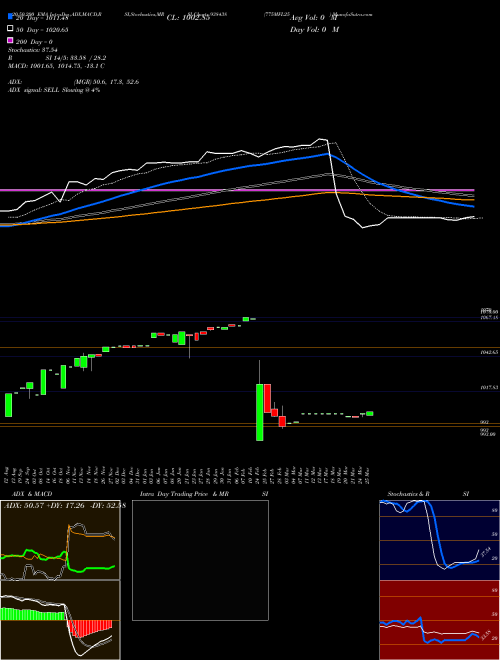Click the white 50 Day legend swatch
Viewport: 500px width, 660px height.
coord(11,29)
